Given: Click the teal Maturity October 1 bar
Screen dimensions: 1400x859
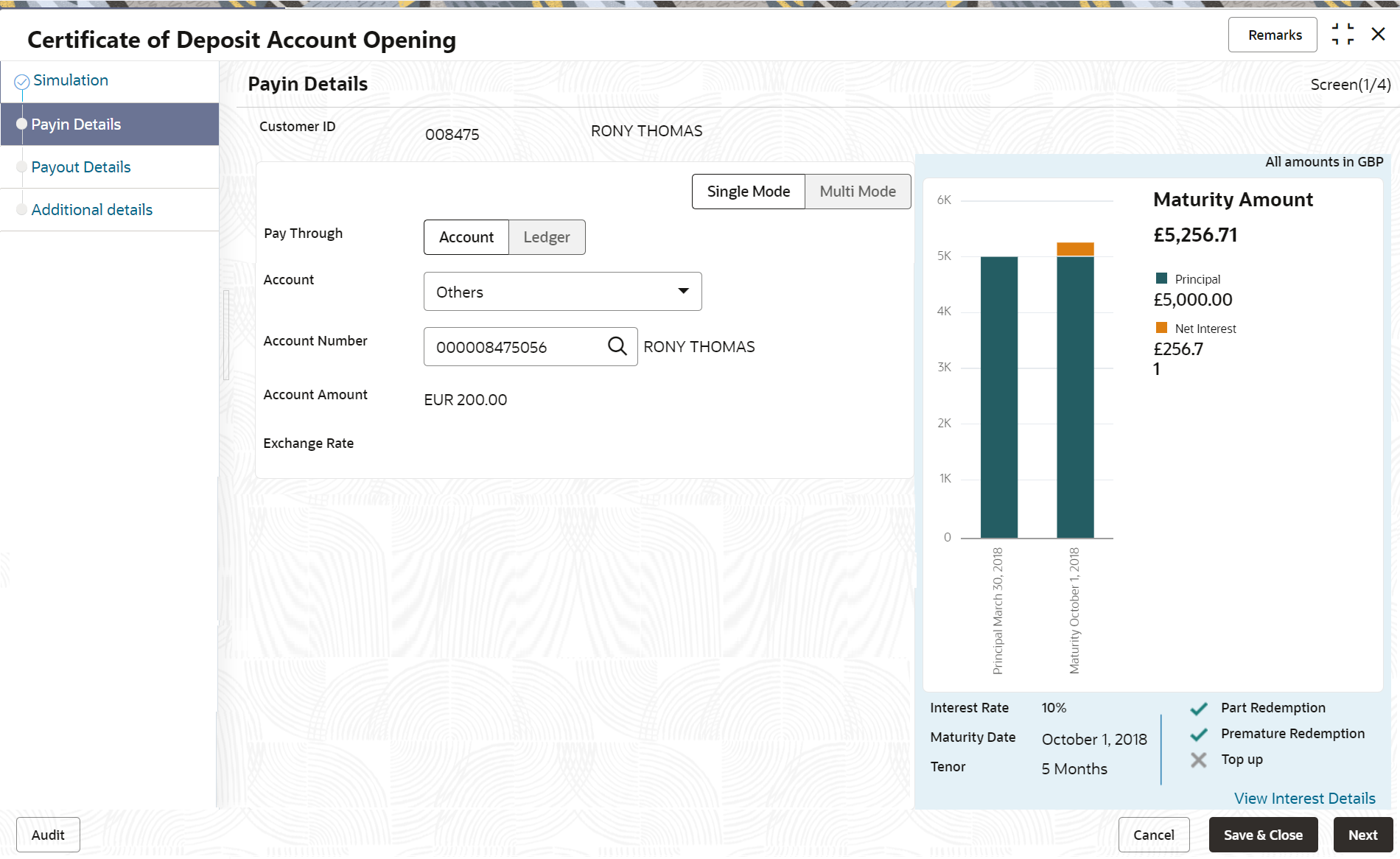Looking at the screenshot, I should pyautogui.click(x=1075, y=397).
